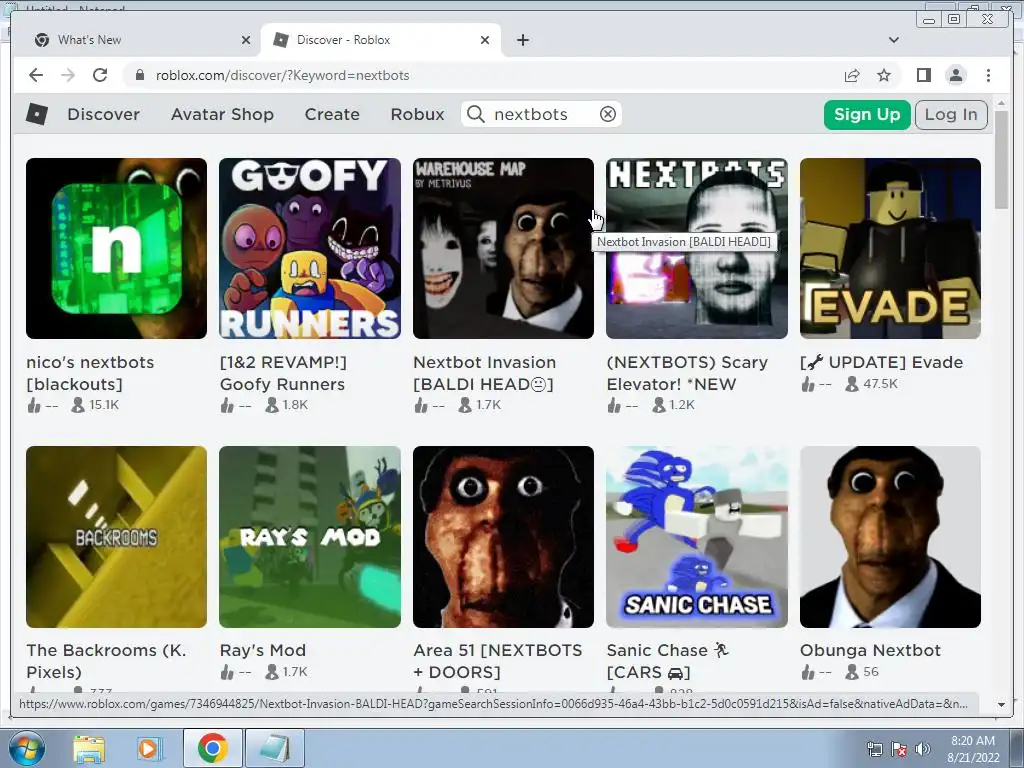Click the nextbots search field

pyautogui.click(x=541, y=114)
